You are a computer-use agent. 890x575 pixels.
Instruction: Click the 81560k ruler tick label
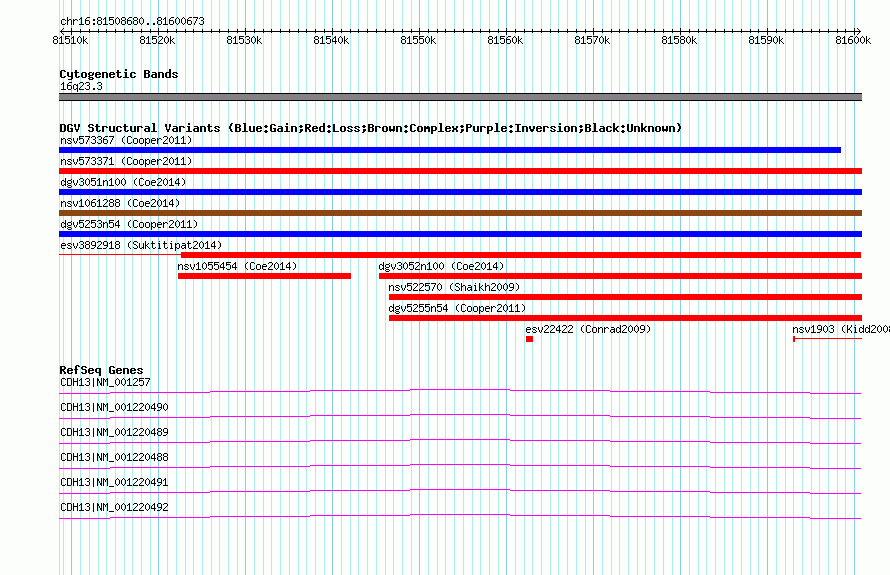[x=505, y=40]
